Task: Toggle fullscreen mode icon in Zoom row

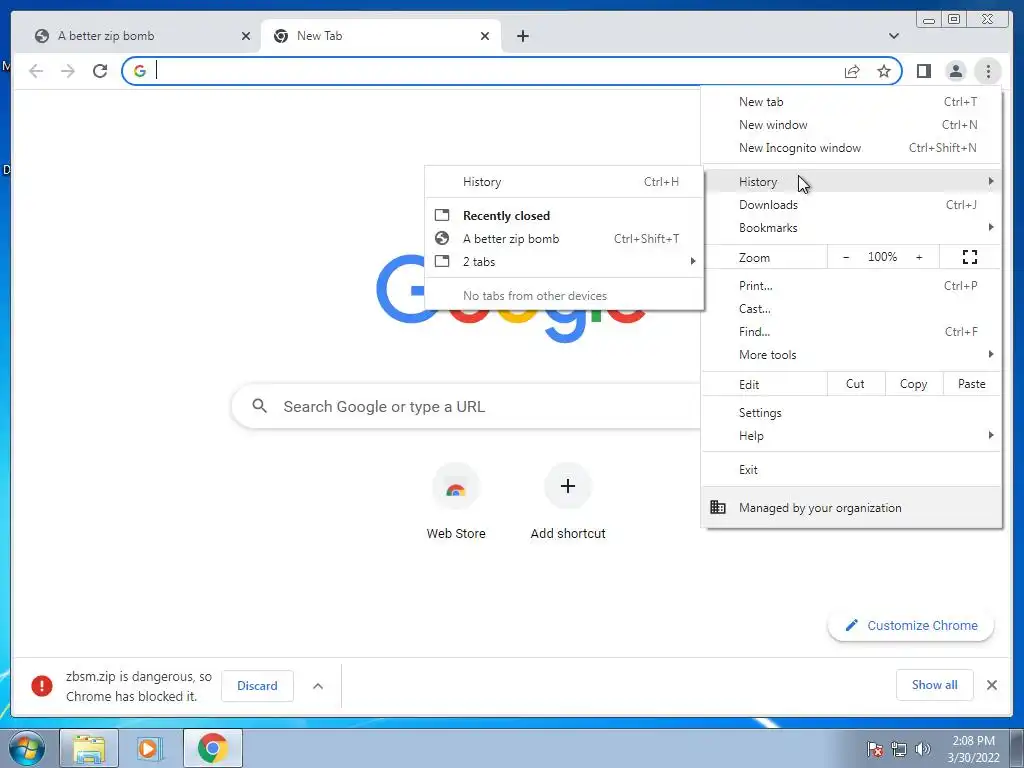Action: click(x=970, y=257)
